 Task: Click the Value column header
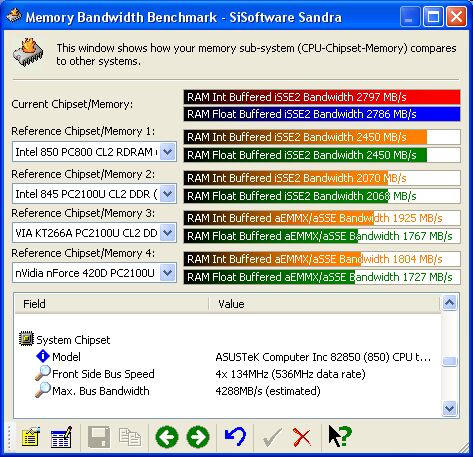click(325, 304)
